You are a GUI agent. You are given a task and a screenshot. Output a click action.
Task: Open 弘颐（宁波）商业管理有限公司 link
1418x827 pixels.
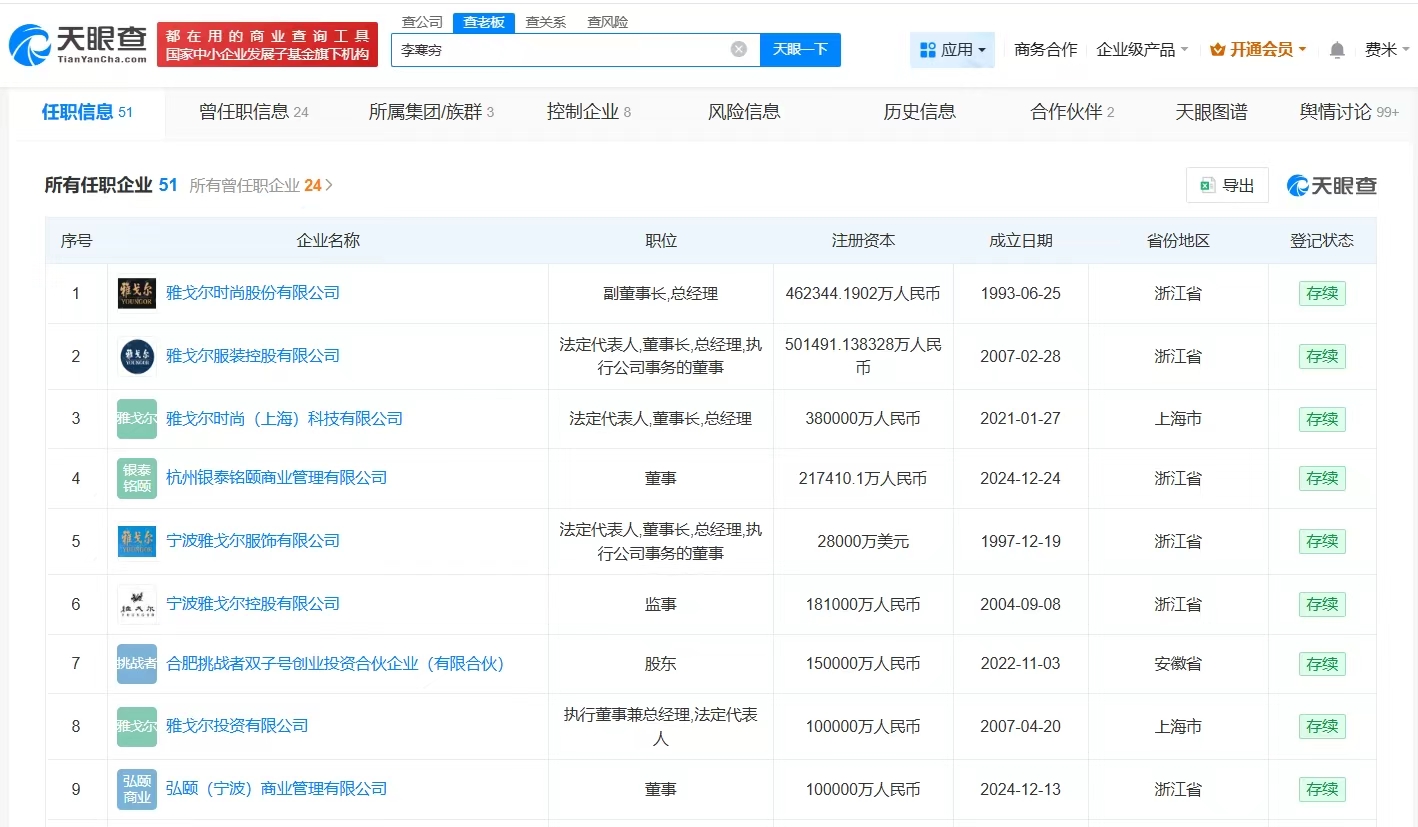pyautogui.click(x=277, y=789)
